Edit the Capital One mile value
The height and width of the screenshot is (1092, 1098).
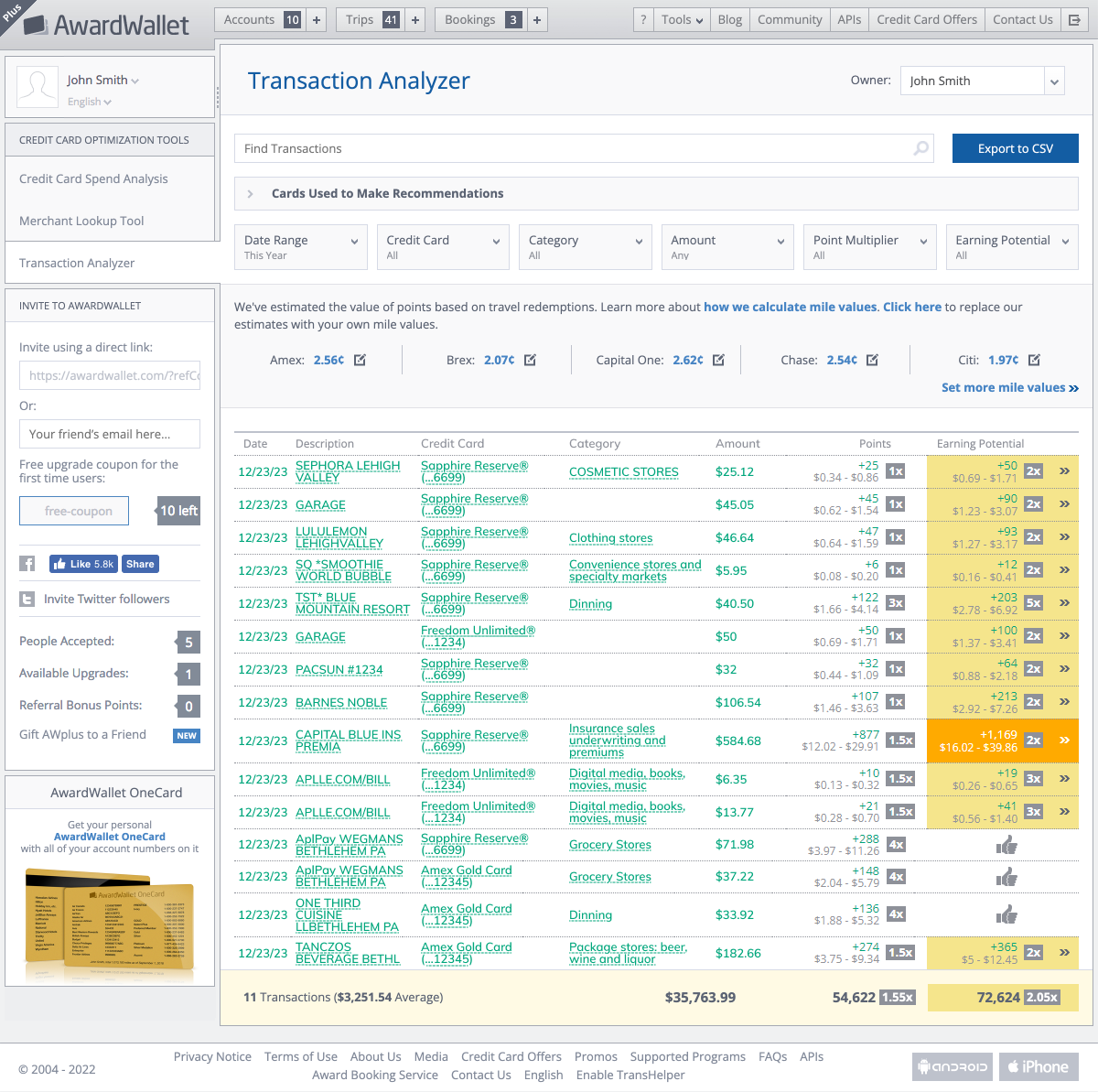click(718, 360)
